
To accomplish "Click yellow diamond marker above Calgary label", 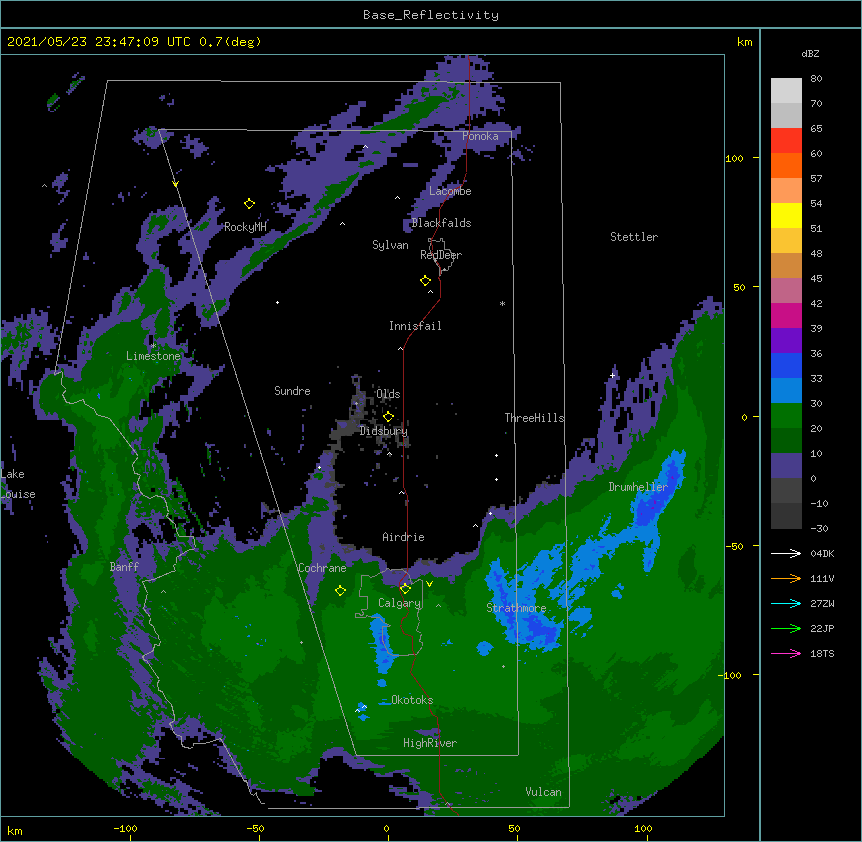I will (405, 589).
